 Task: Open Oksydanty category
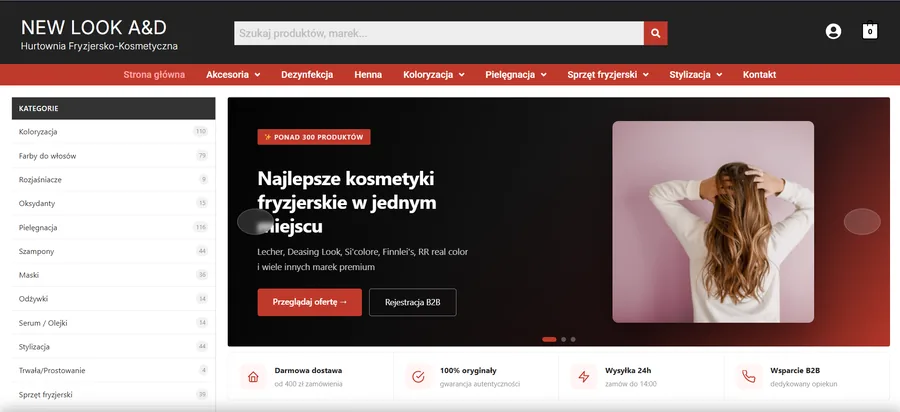point(114,203)
